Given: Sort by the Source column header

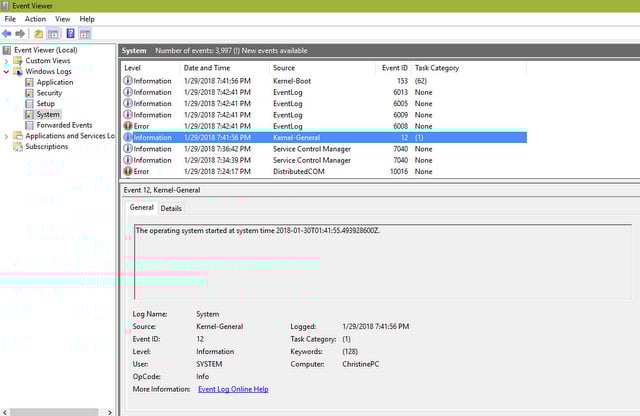Looking at the screenshot, I should (x=322, y=68).
